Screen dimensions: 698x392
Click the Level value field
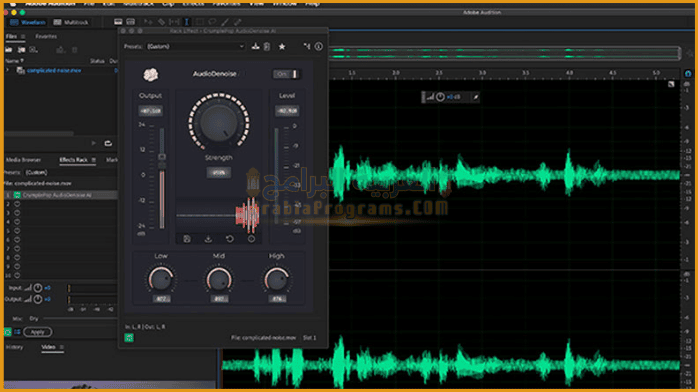click(x=287, y=111)
